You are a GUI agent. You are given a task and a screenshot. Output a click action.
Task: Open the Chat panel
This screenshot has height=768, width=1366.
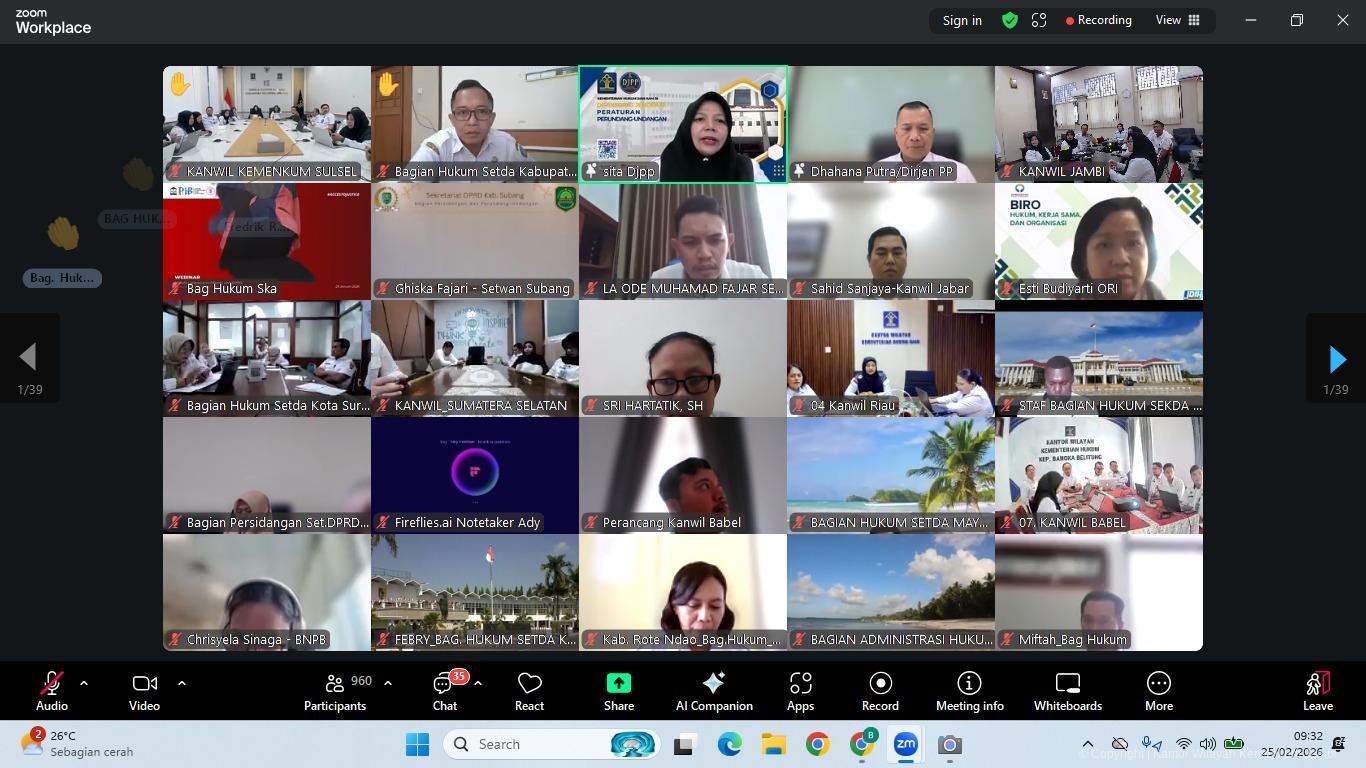click(444, 691)
